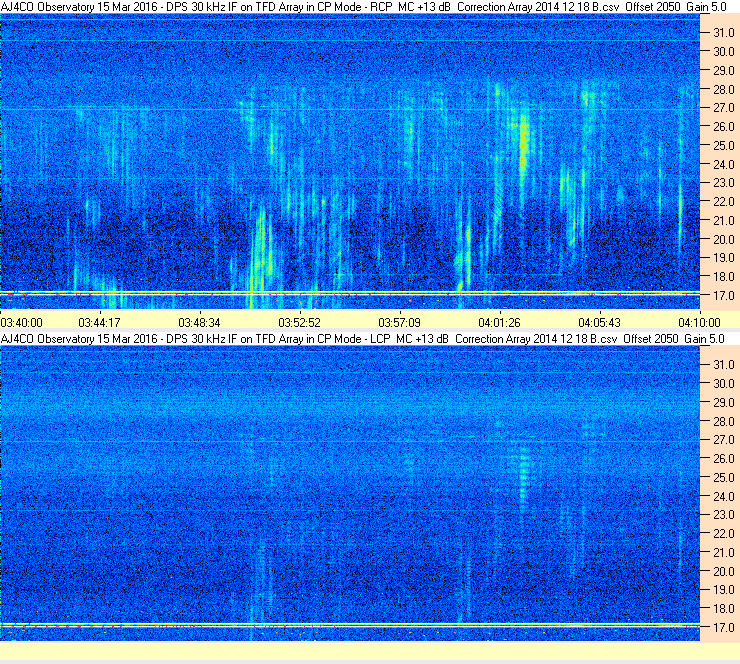
Task: Click the 21.0 frequency label on RCP plot
Action: click(x=724, y=221)
